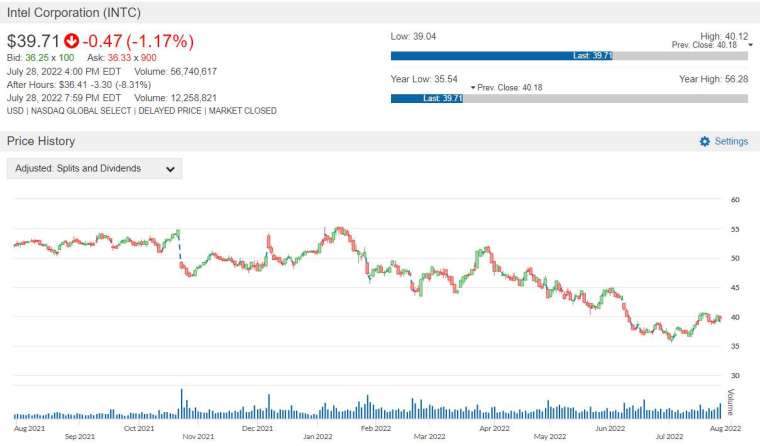This screenshot has height=446, width=760.
Task: Click After Hours: $36.41 line
Action: [79, 84]
